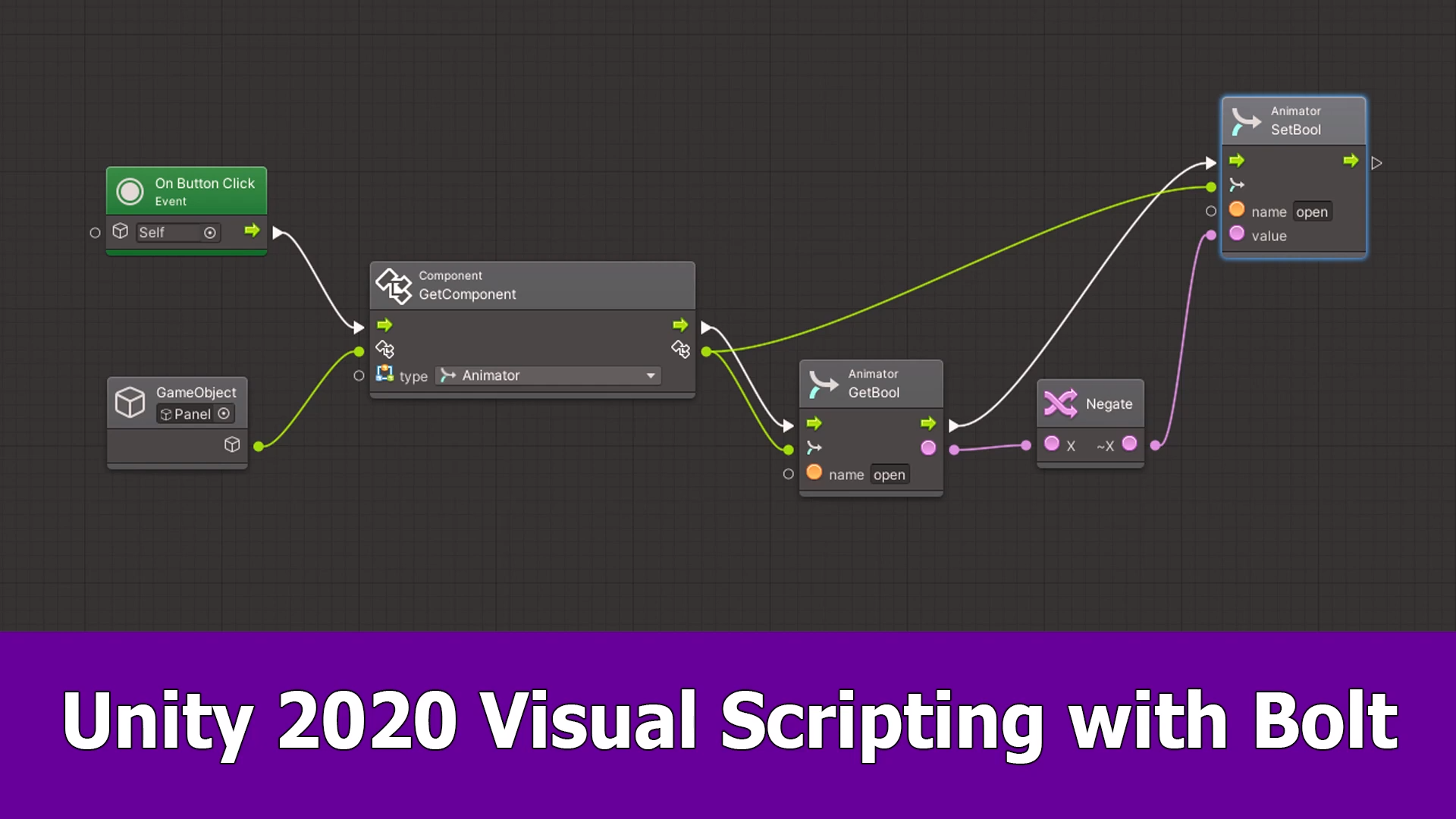1456x819 pixels.
Task: Click the SetBool name field 'open'
Action: [1311, 212]
